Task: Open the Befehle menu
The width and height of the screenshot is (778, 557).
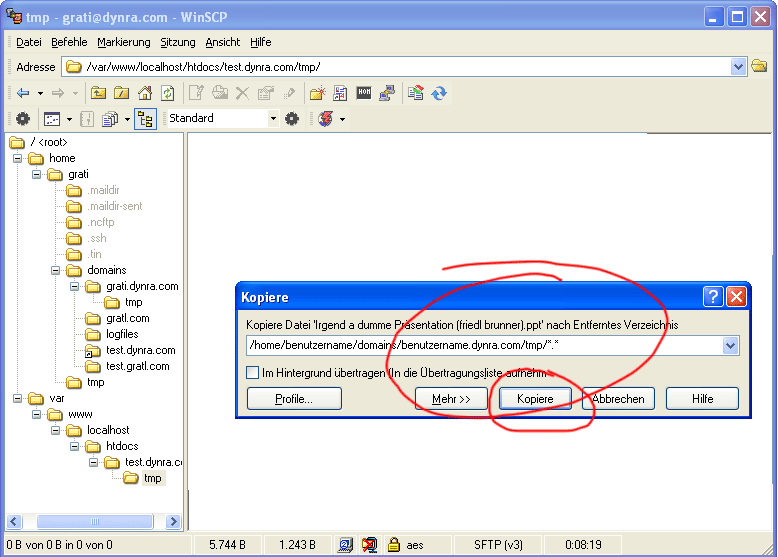Action: [69, 42]
